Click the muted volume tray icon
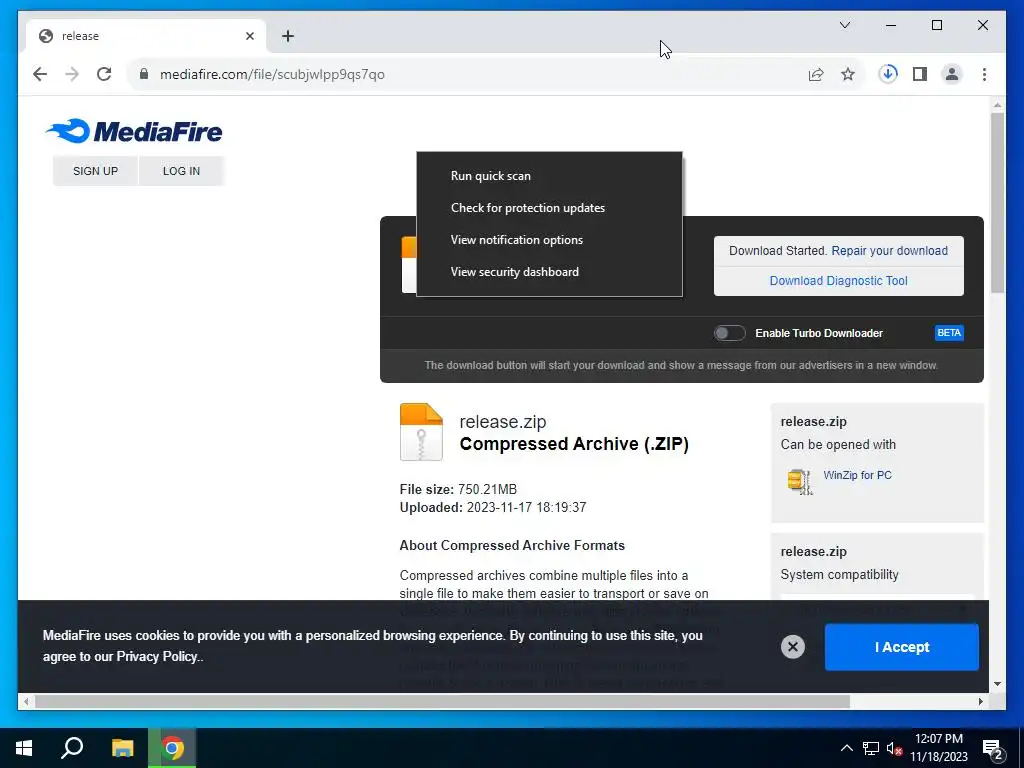The image size is (1024, 768). click(895, 748)
